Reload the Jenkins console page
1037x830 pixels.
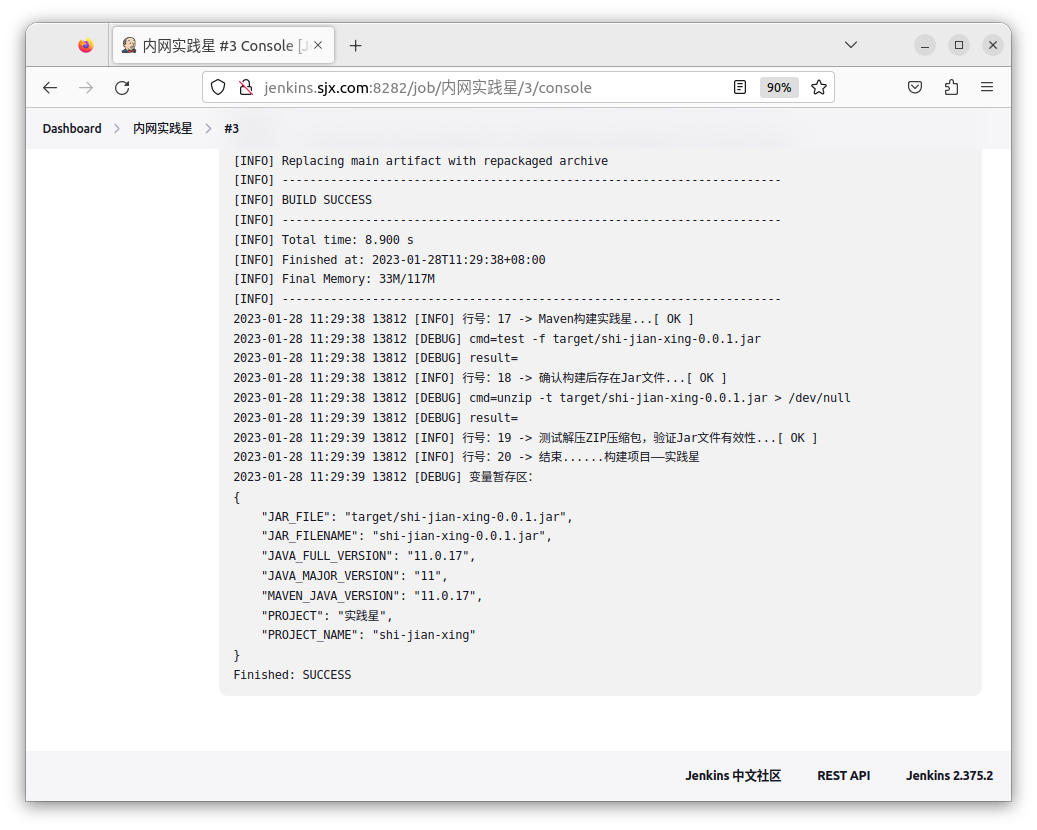122,87
